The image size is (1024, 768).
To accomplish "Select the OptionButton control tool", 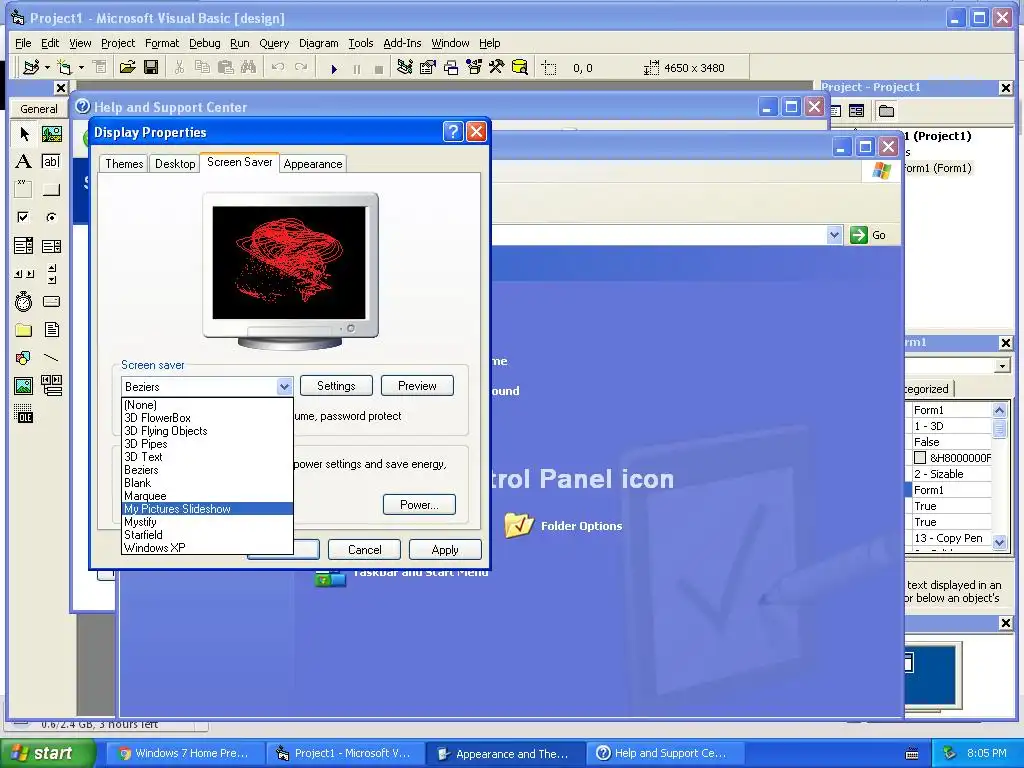I will 52,217.
